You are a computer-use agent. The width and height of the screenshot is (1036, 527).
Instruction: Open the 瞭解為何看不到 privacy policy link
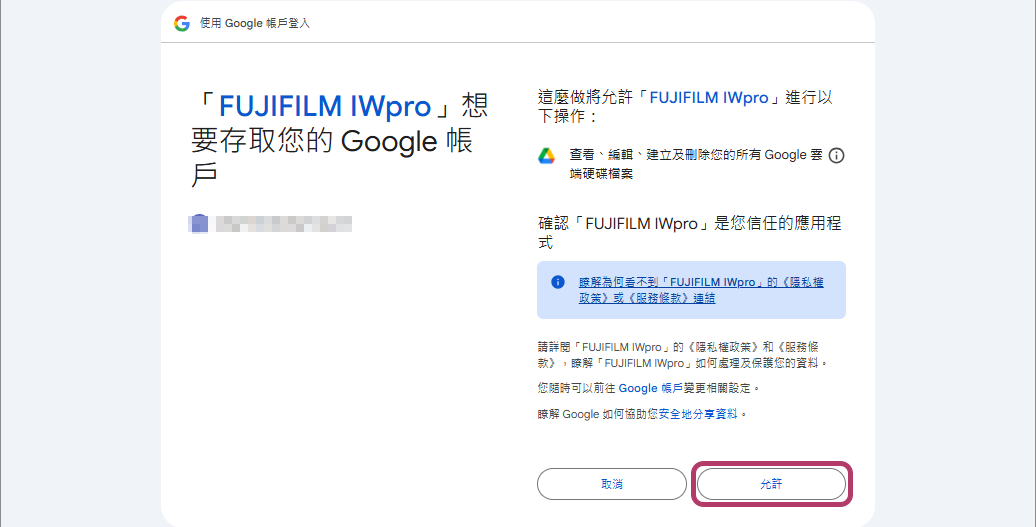[701, 290]
